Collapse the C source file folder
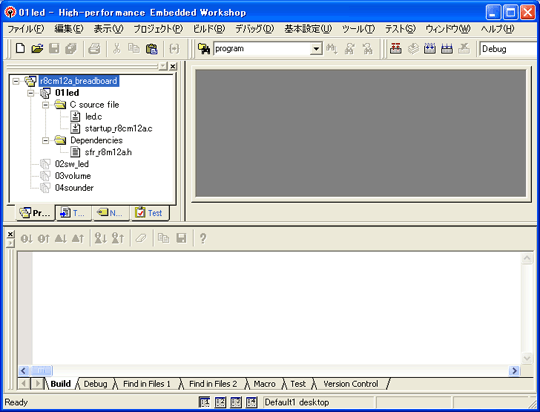 (x=45, y=105)
